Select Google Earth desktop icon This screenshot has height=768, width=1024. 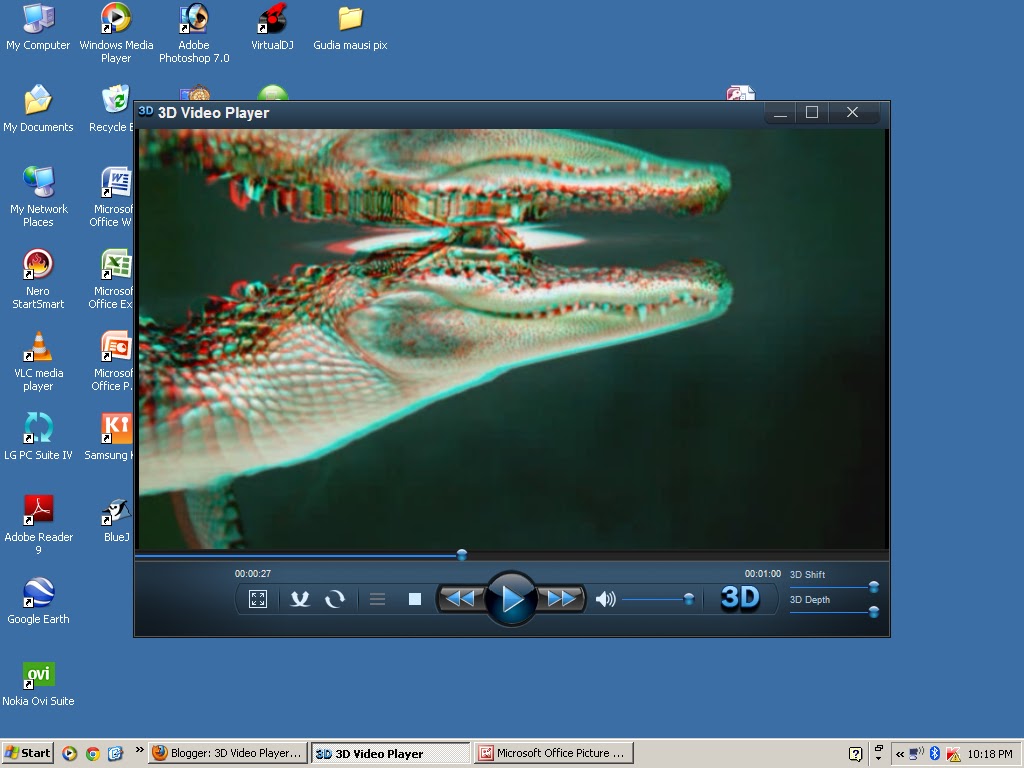click(38, 600)
